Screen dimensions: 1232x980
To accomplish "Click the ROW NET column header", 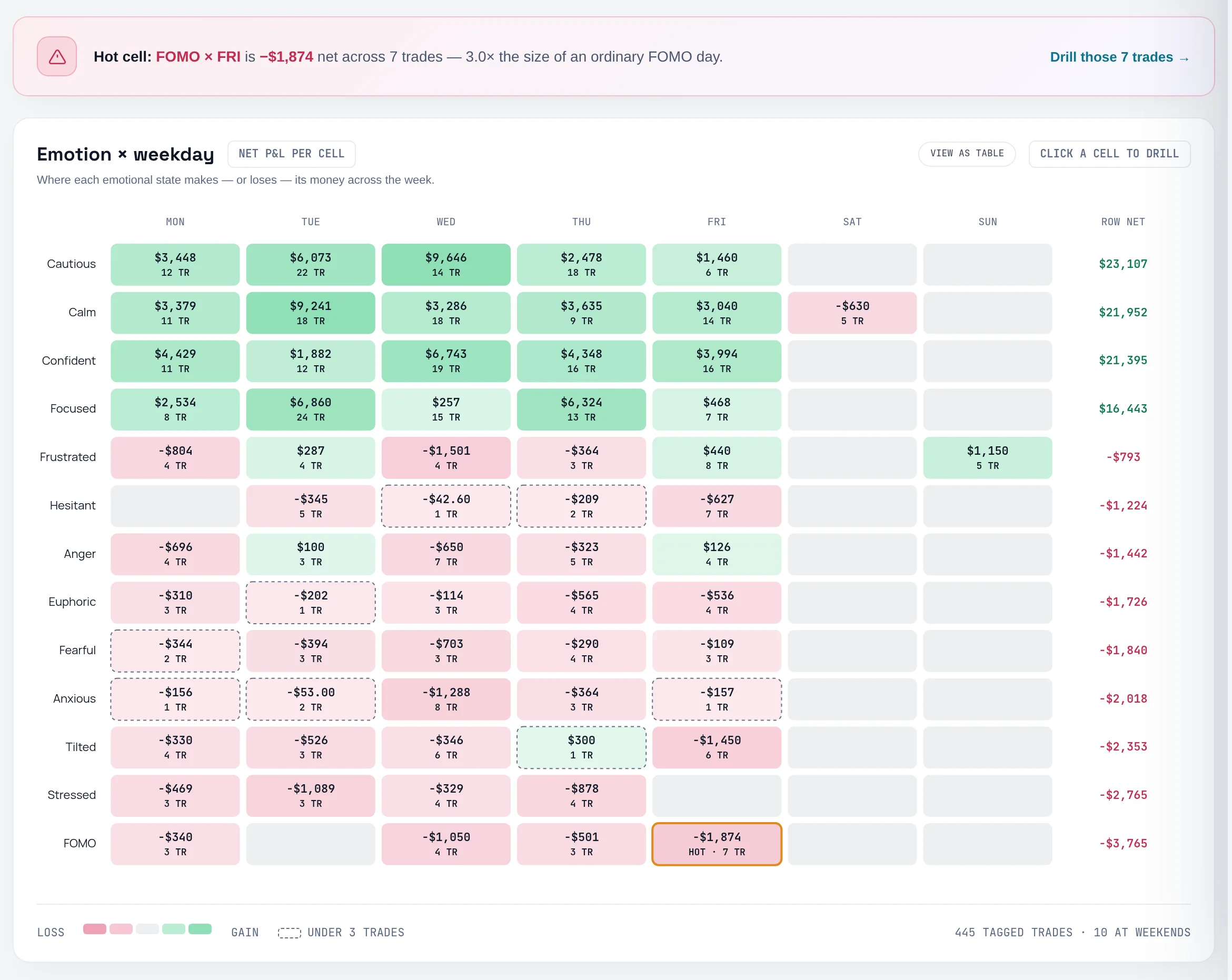I will click(1123, 222).
